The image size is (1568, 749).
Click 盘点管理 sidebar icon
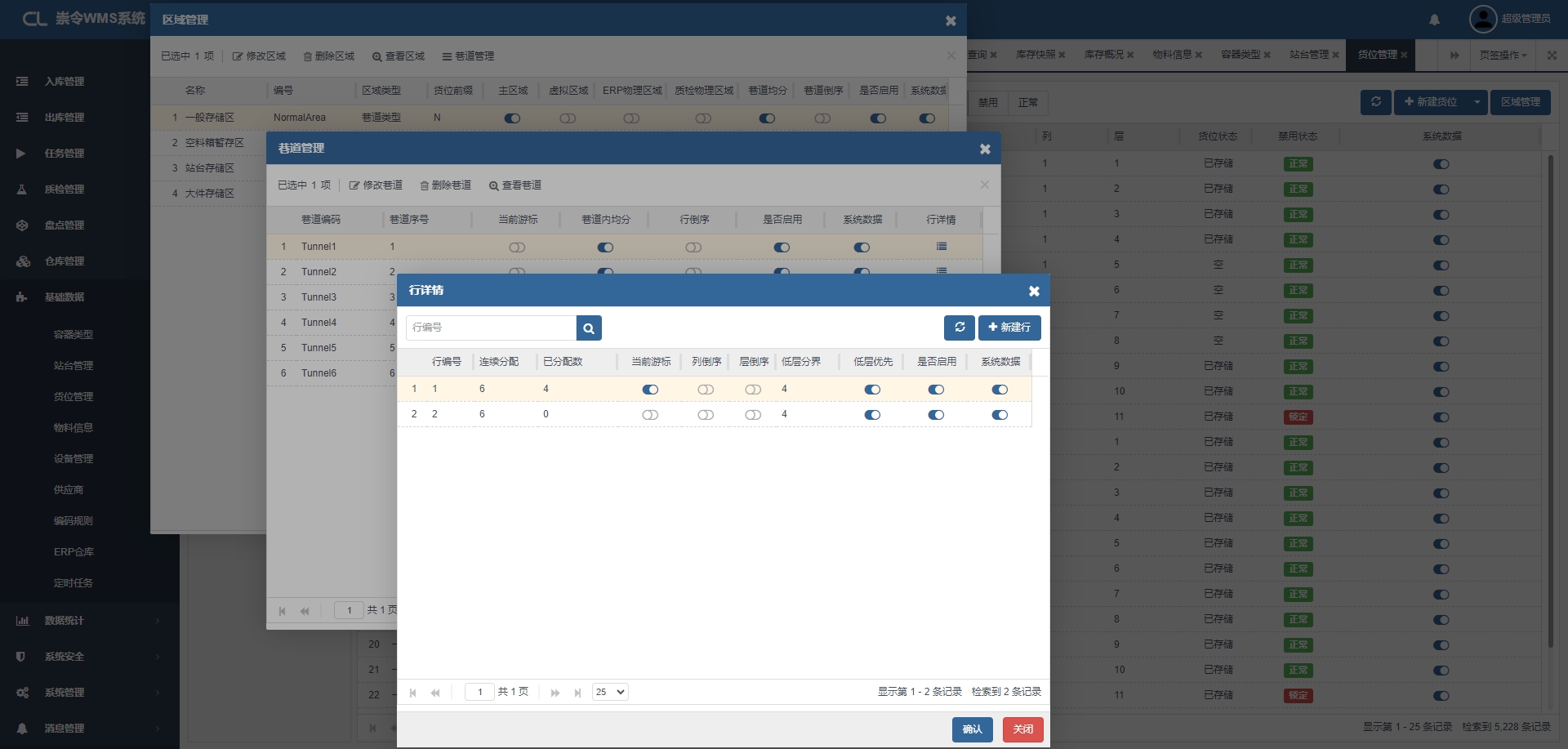point(22,225)
